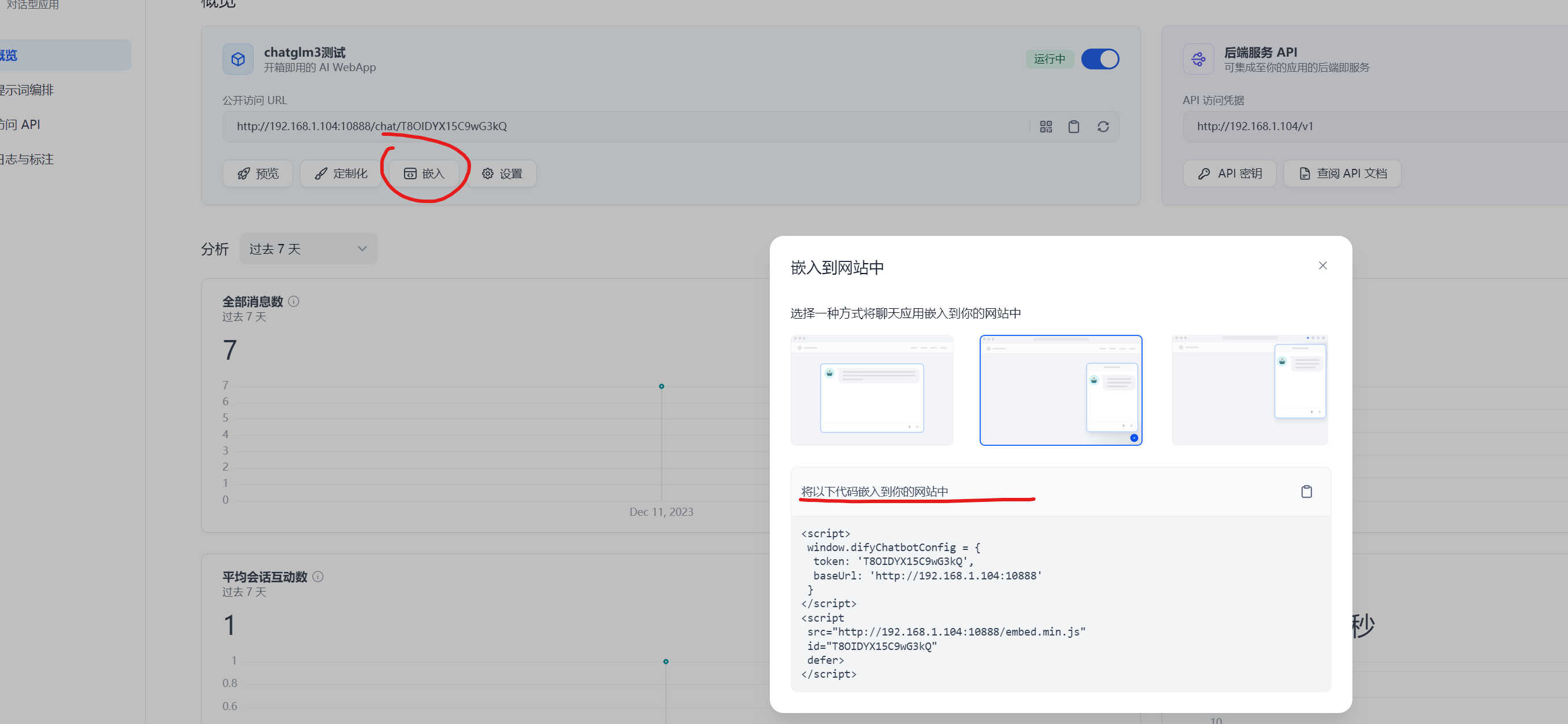Click the 嵌入到网站中 dialog title
1568x724 pixels.
(x=837, y=268)
